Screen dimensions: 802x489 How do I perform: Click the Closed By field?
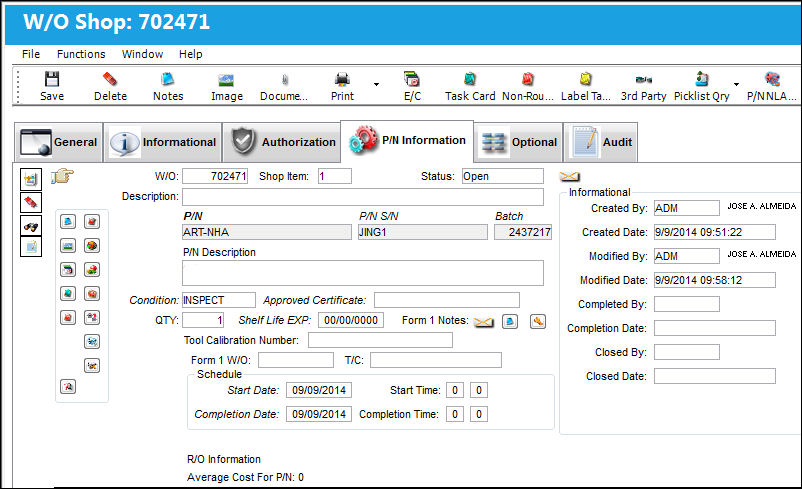(x=687, y=352)
